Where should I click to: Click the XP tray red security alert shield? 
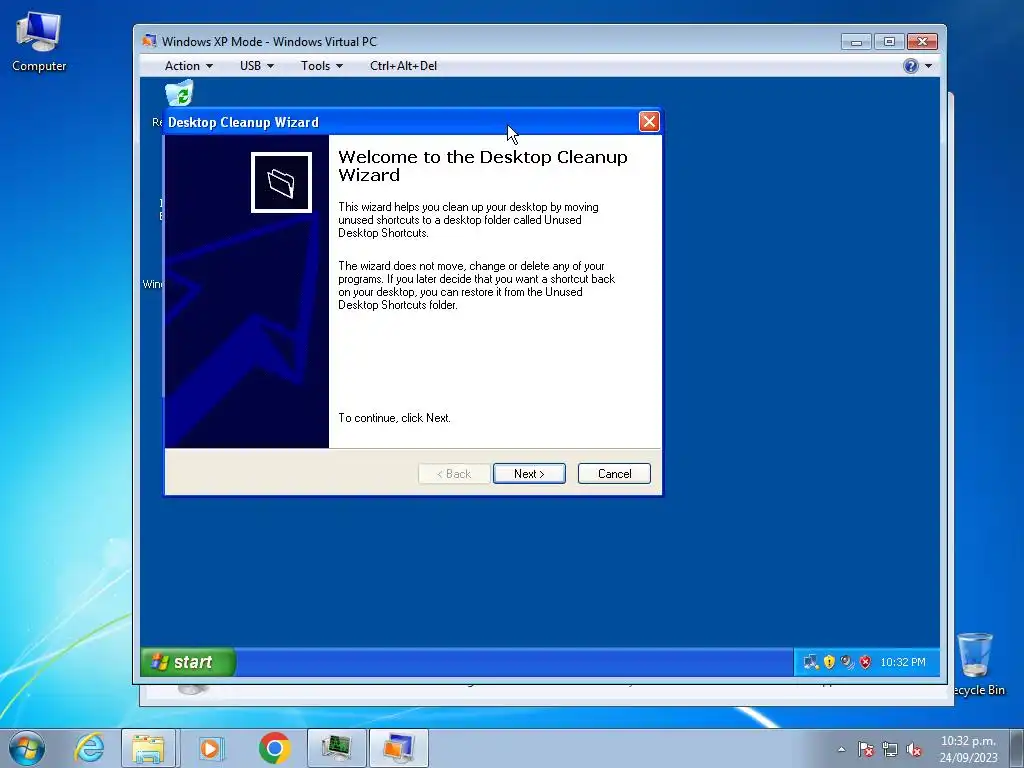865,662
